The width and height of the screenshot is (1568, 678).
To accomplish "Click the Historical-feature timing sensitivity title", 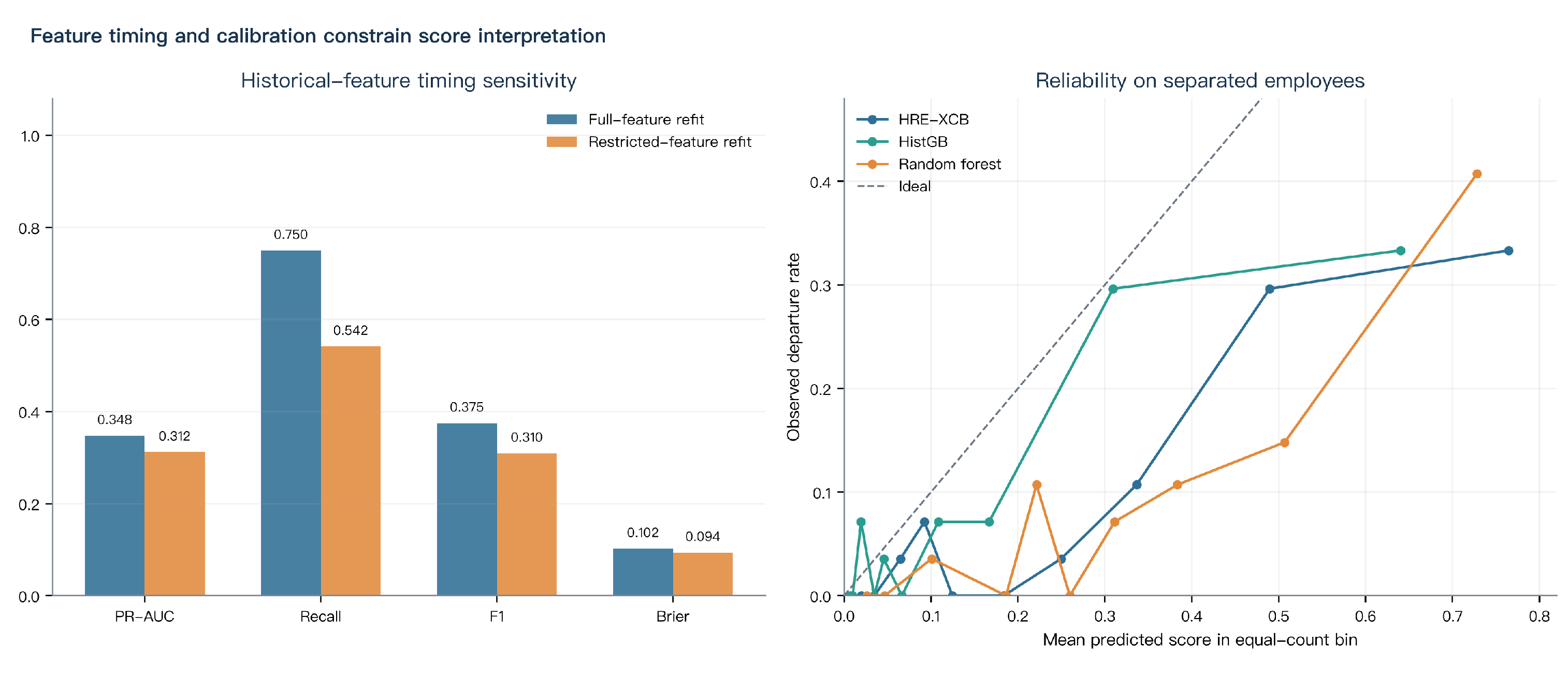I will click(x=409, y=81).
